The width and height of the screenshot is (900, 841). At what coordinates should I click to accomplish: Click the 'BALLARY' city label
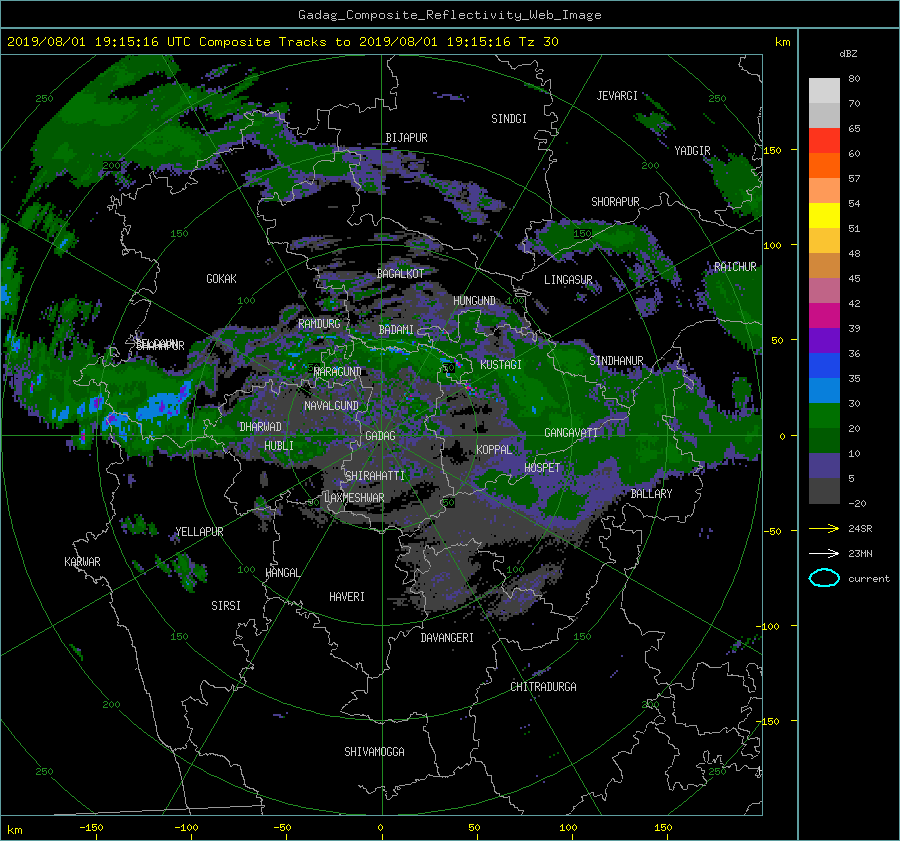(651, 494)
